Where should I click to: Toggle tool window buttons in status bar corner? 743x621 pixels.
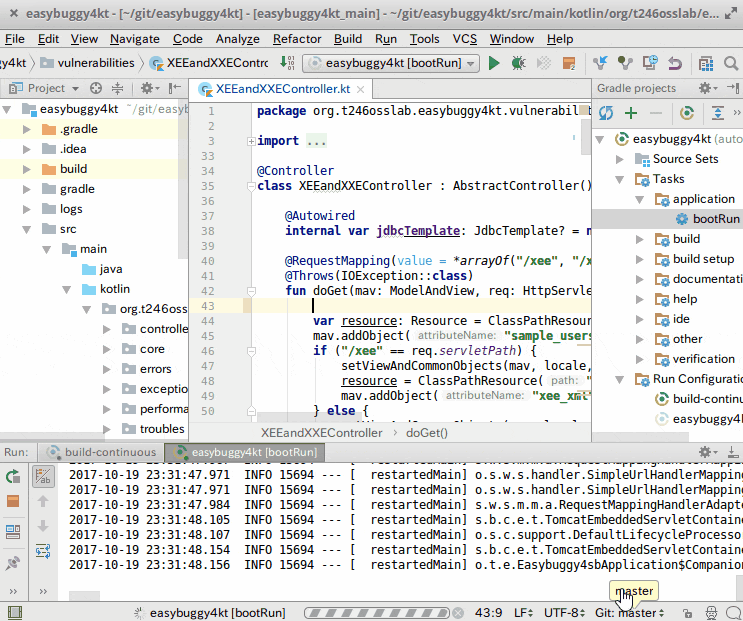pyautogui.click(x=15, y=612)
